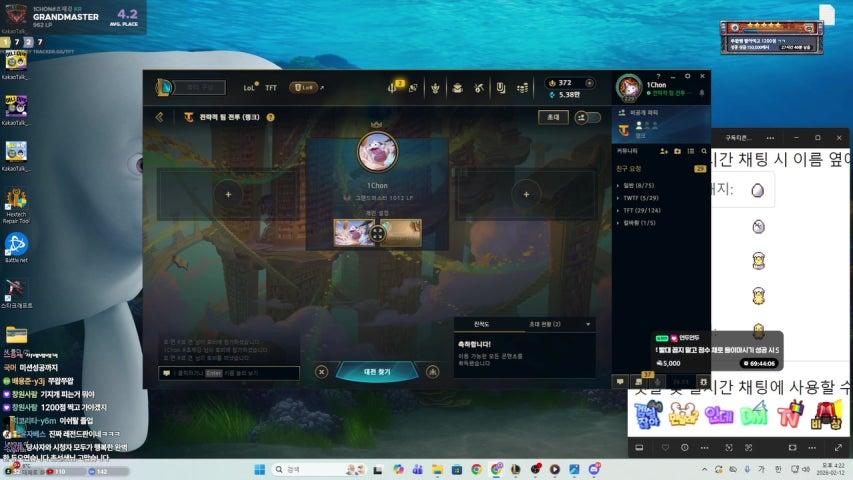Viewport: 853px width, 480px height.
Task: Click the yellow help question mark icon
Action: 270,117
